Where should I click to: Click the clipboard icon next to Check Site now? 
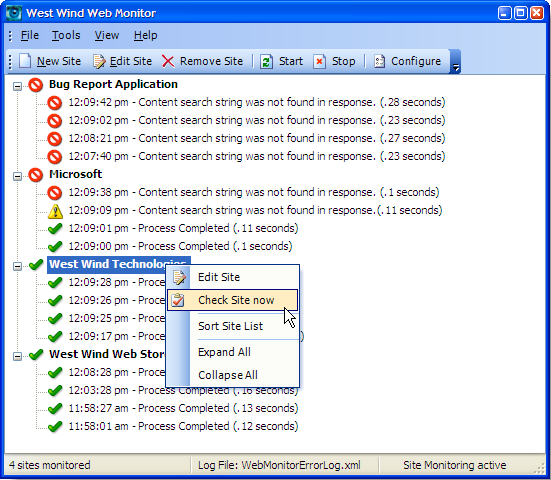pyautogui.click(x=178, y=300)
